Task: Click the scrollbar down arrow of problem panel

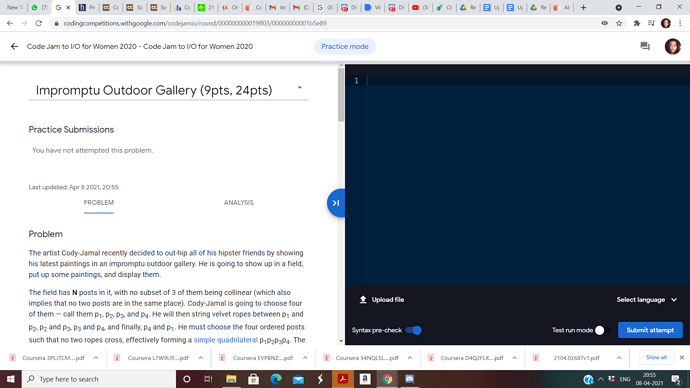Action: (341, 341)
